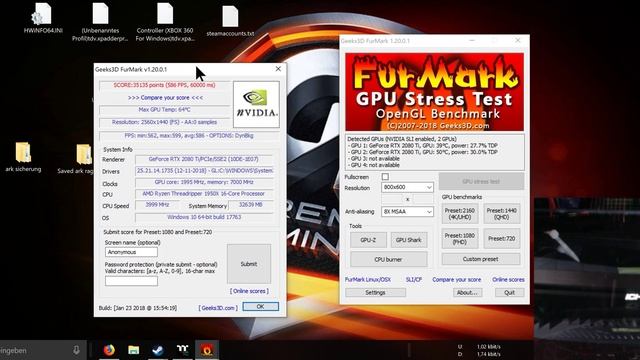Click the >>> Compare your score <<< link
Viewport: 640px width, 360px height.
point(165,98)
